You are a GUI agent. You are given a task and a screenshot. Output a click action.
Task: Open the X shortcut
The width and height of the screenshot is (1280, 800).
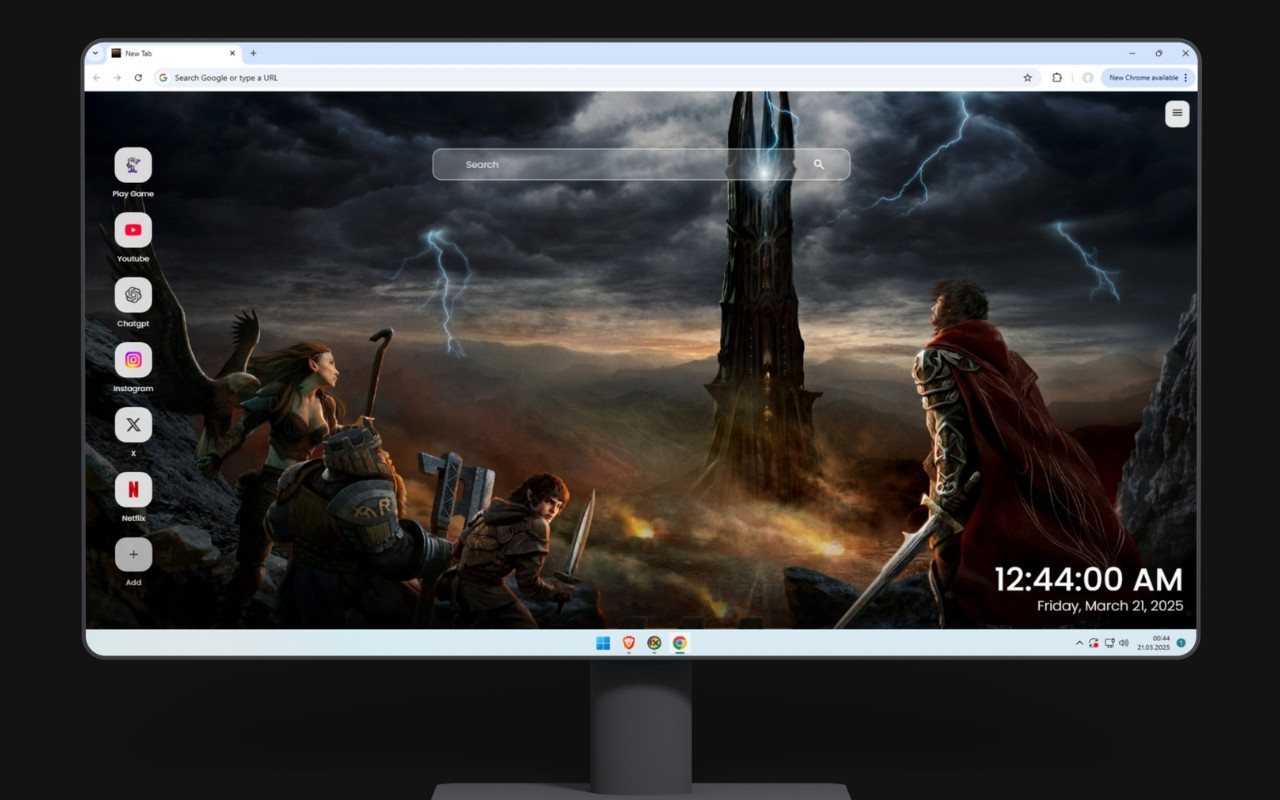[133, 424]
